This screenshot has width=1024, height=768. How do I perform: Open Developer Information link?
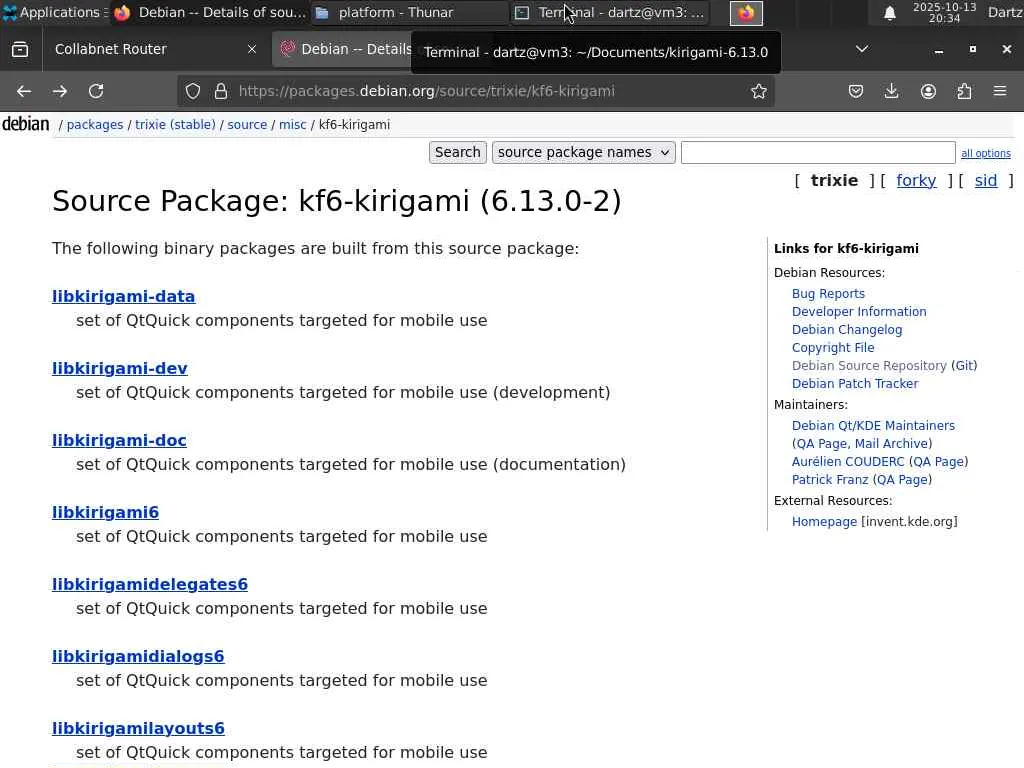pyautogui.click(x=859, y=312)
